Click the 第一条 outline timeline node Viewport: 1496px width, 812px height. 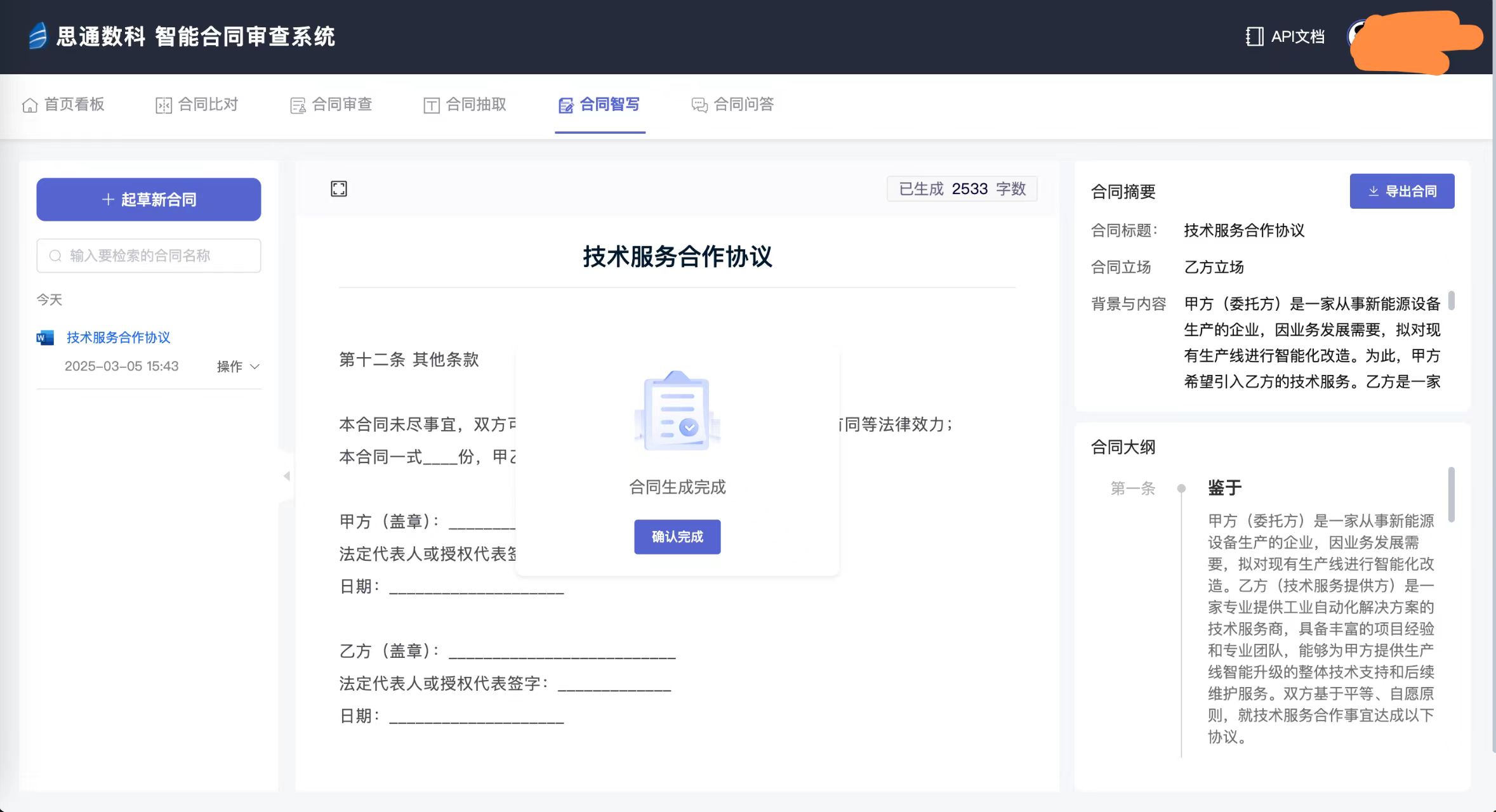click(1181, 488)
